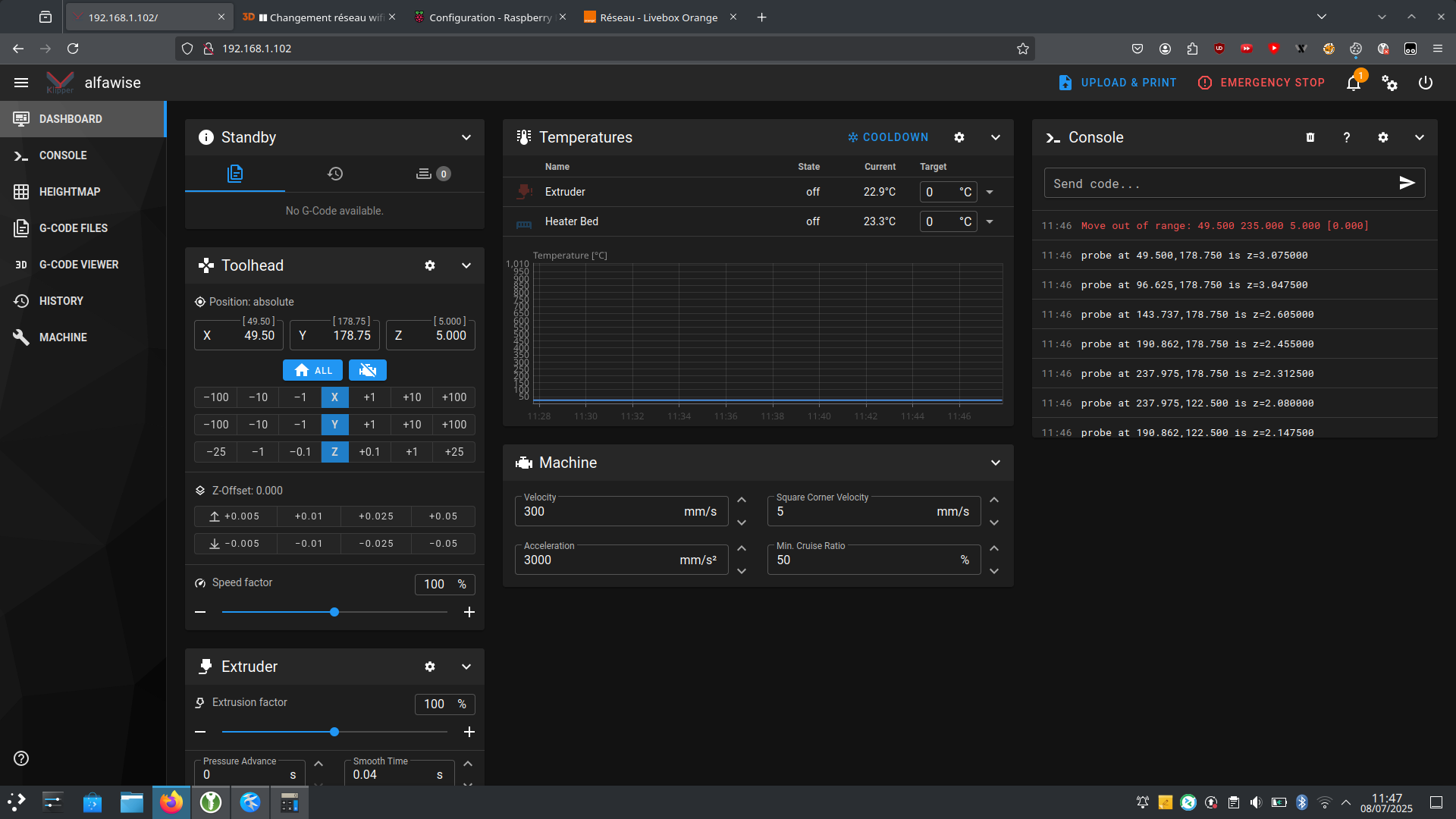Viewport: 1456px width, 819px height.
Task: Open the Temperatures panel settings gear
Action: (959, 137)
